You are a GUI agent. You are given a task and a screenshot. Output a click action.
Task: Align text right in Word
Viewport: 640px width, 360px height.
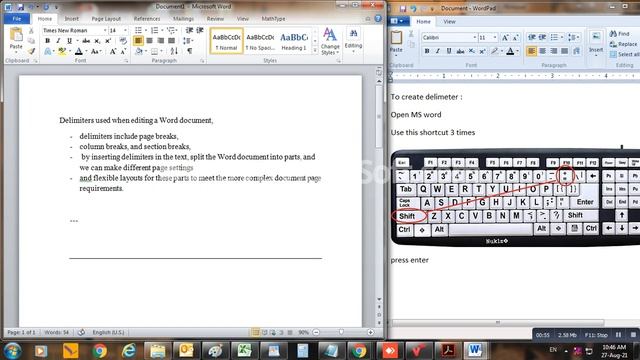click(160, 41)
